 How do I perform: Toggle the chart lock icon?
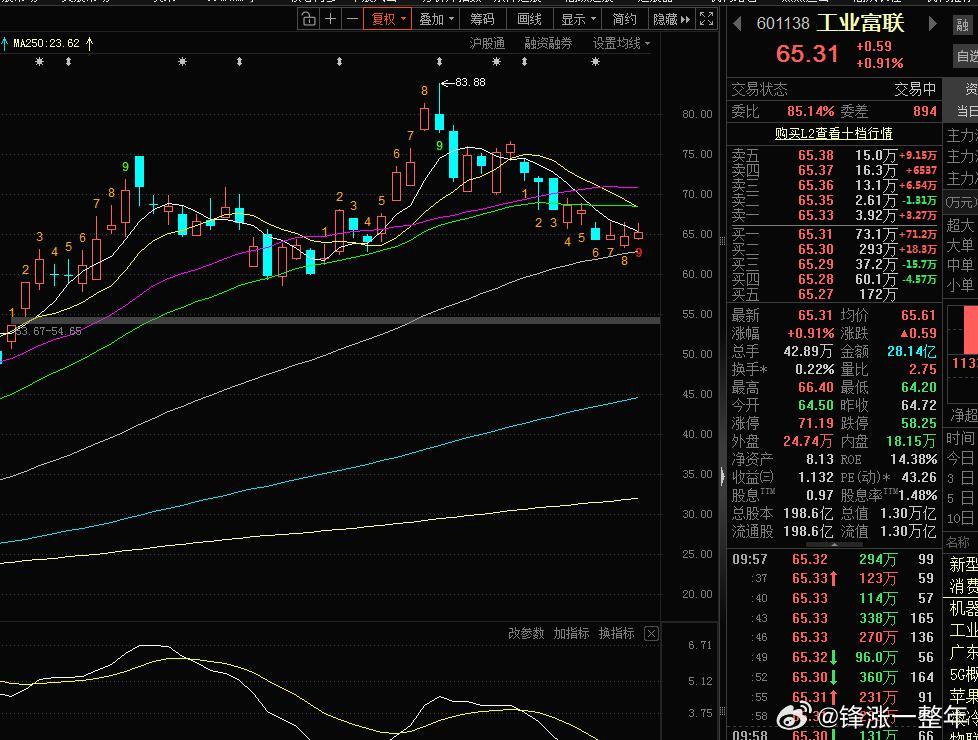(309, 19)
